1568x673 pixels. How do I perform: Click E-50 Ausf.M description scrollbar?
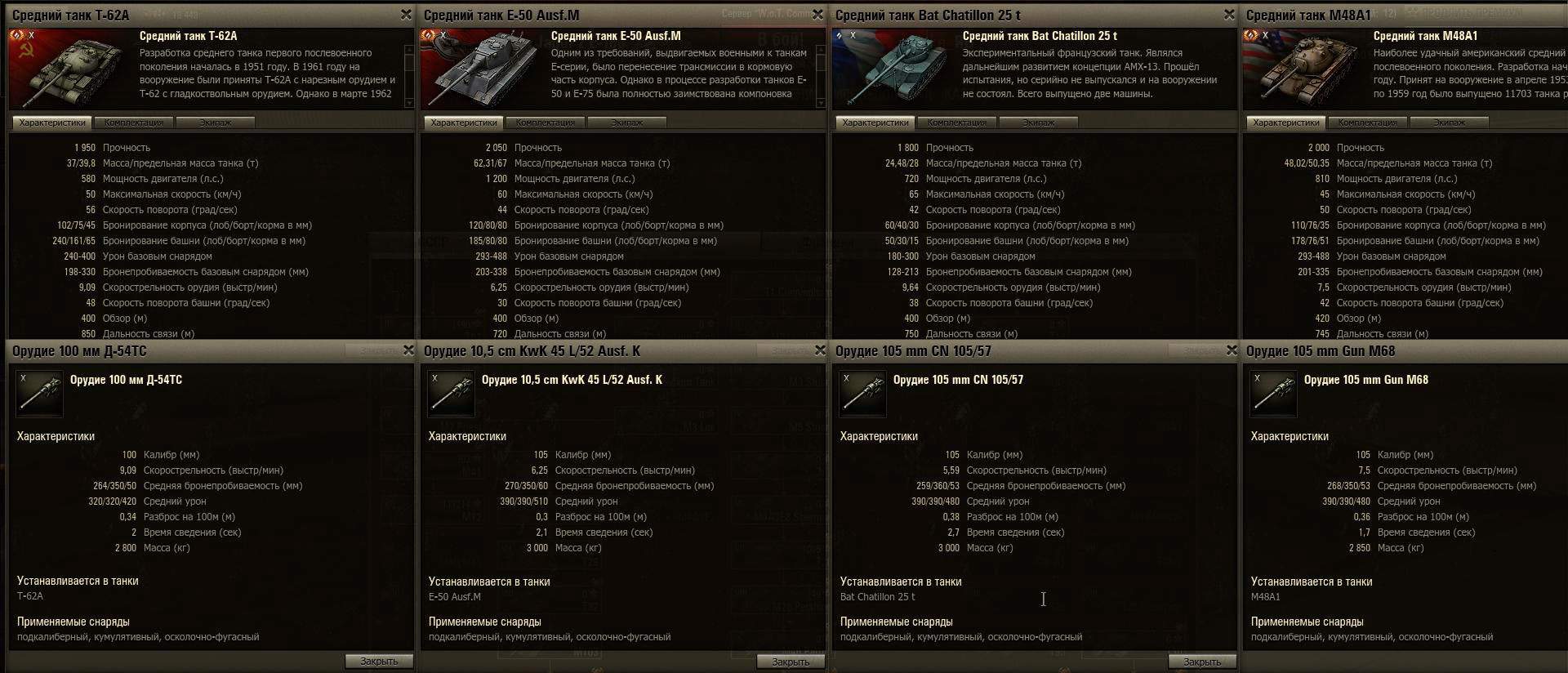tap(821, 75)
